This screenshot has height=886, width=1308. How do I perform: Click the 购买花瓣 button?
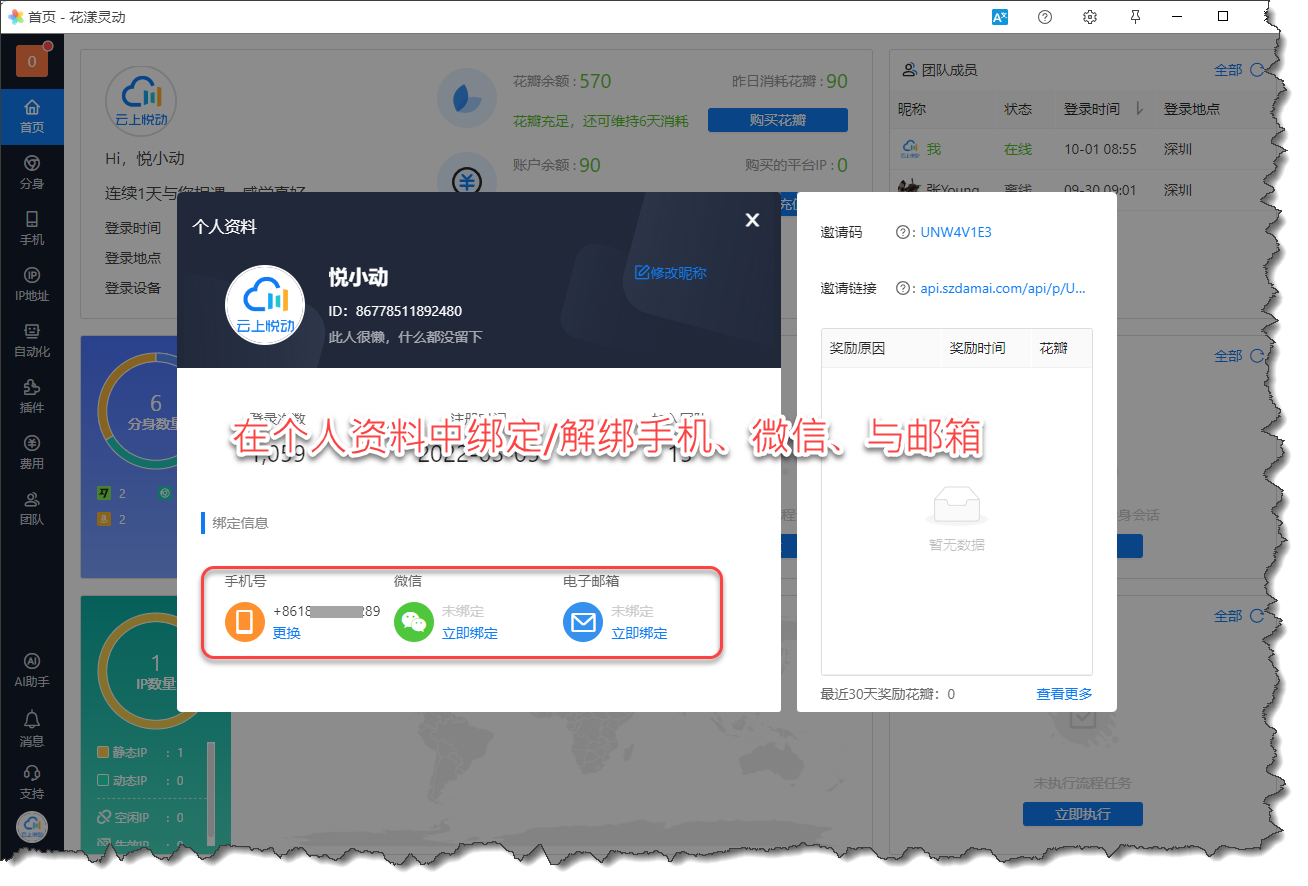[x=777, y=120]
